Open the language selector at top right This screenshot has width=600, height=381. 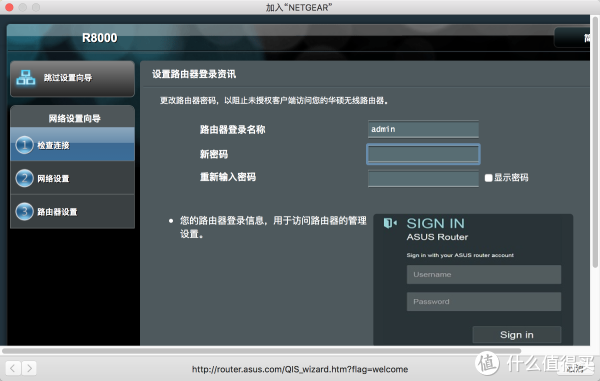coord(572,38)
